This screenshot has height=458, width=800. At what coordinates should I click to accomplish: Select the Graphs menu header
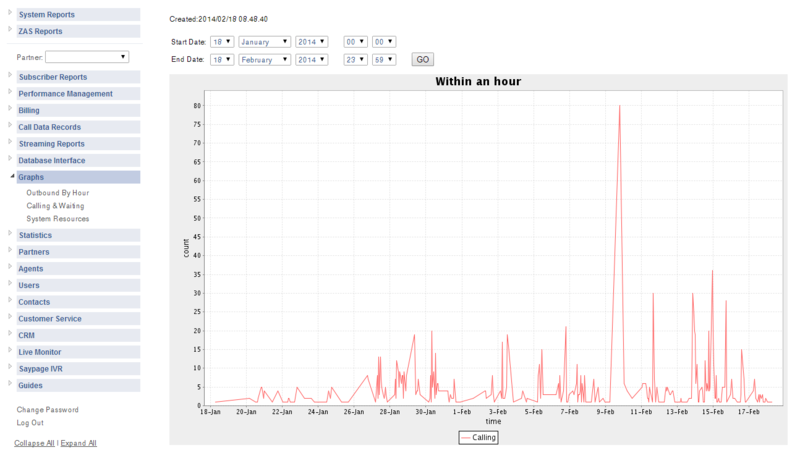(x=78, y=177)
